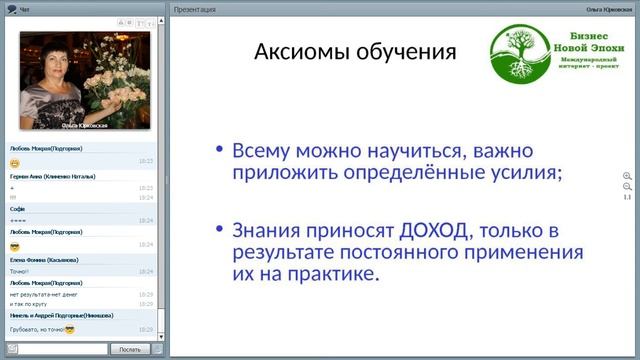Click first 'Любовь Мокрая(Подгорная)' name in chat
Viewport: 640px width, 360px height.
[x=46, y=149]
